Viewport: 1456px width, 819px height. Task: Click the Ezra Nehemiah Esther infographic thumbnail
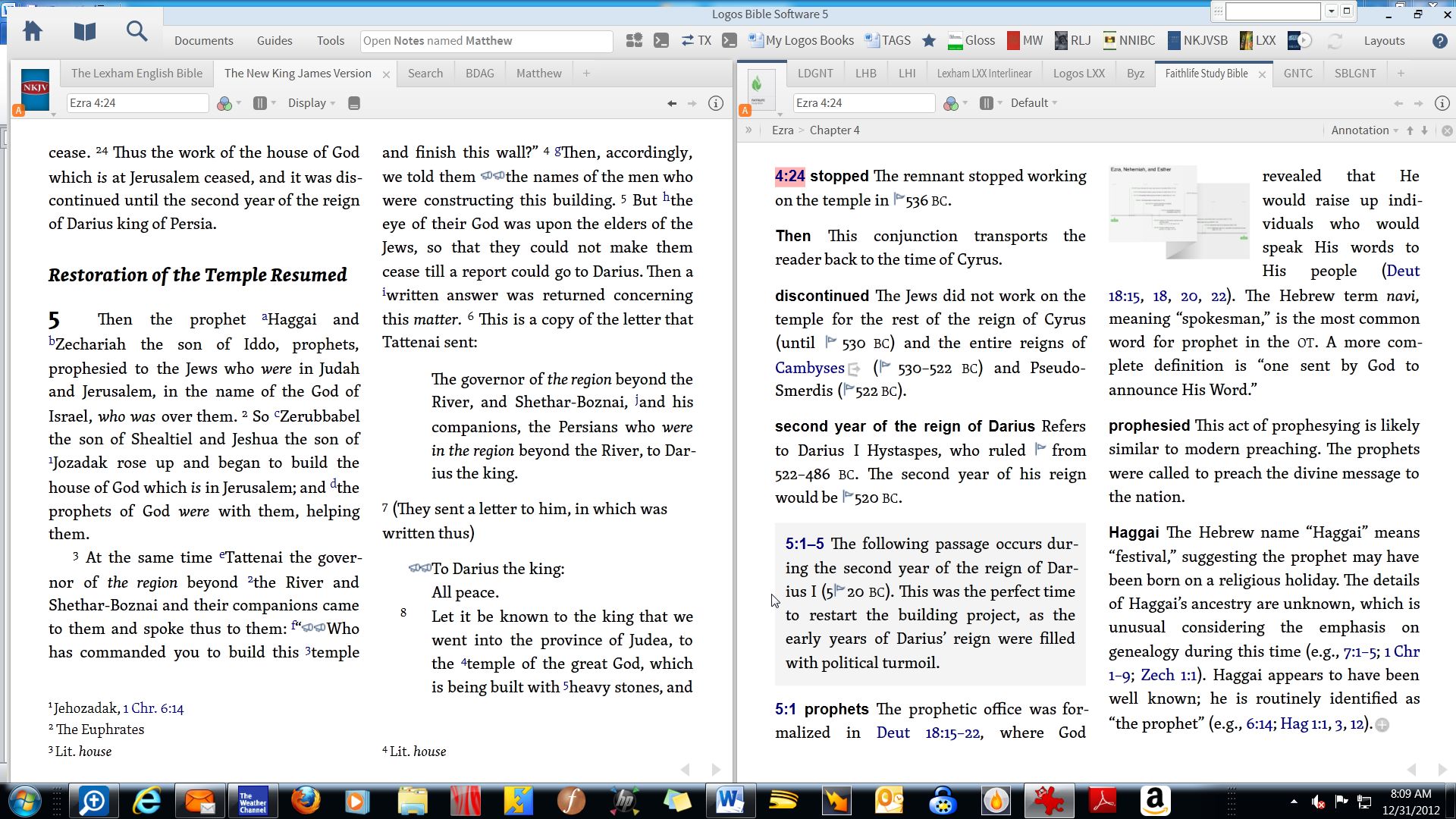pos(1178,211)
